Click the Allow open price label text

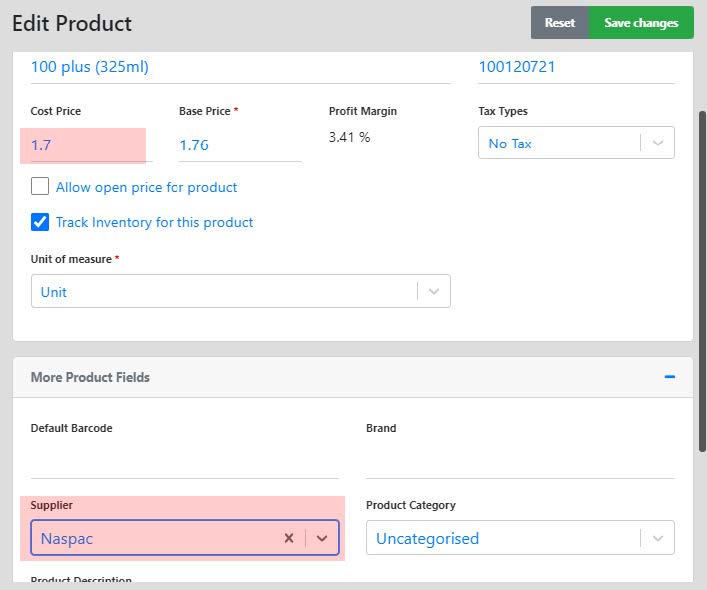coord(147,187)
